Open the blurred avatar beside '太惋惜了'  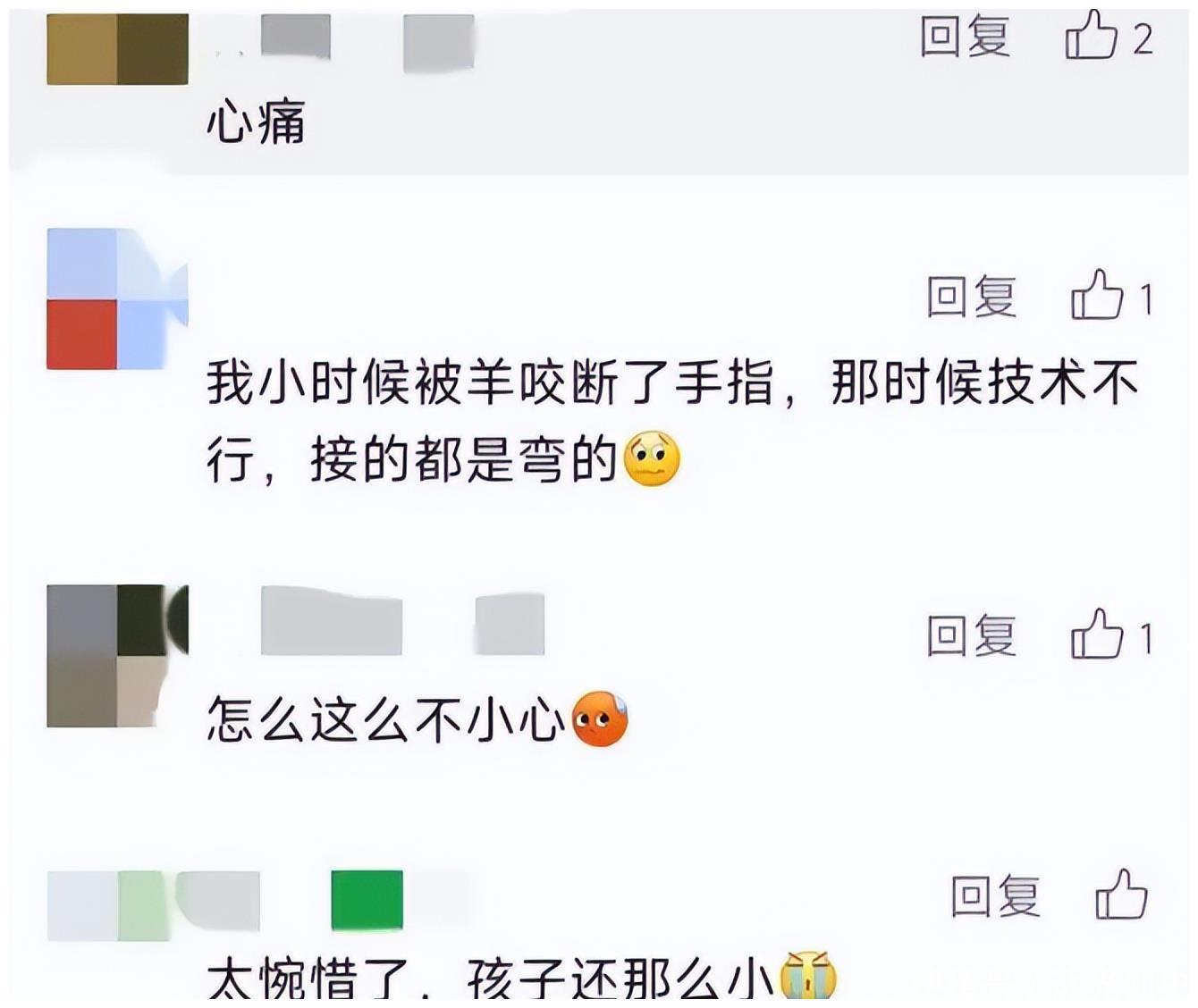153,904
